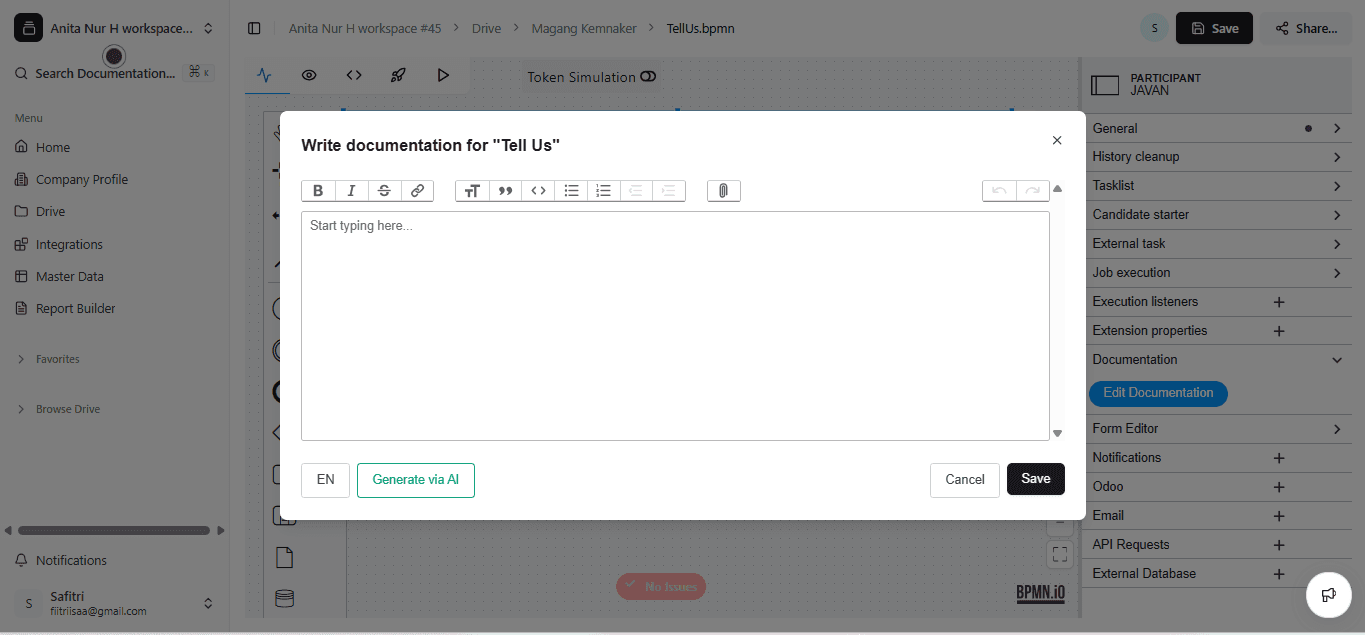Screen dimensions: 1365x635
Task: Apply italic formatting
Action: (x=351, y=190)
